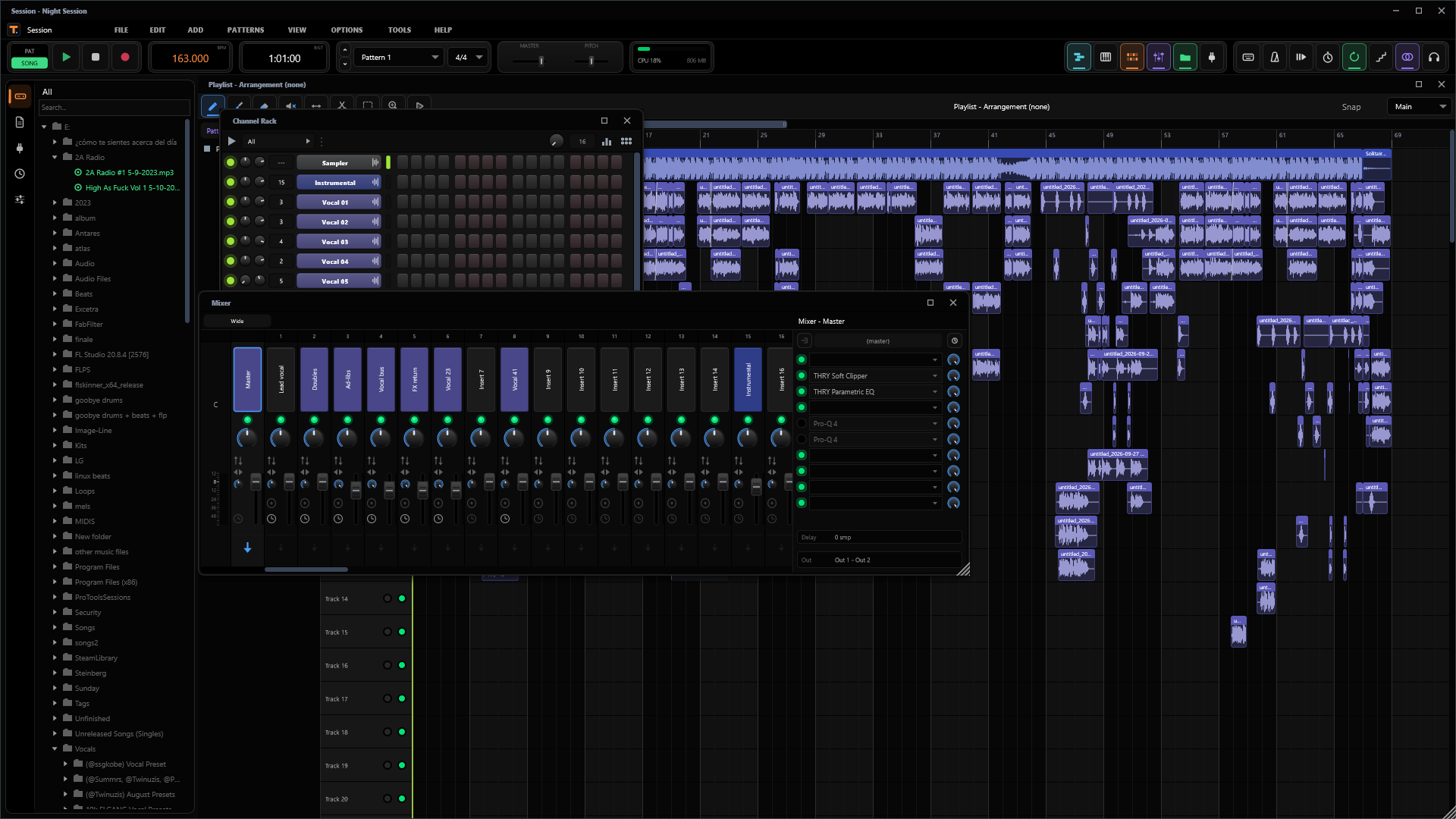The image size is (1456, 819).
Task: Open the PATTERNS menu
Action: [x=246, y=30]
